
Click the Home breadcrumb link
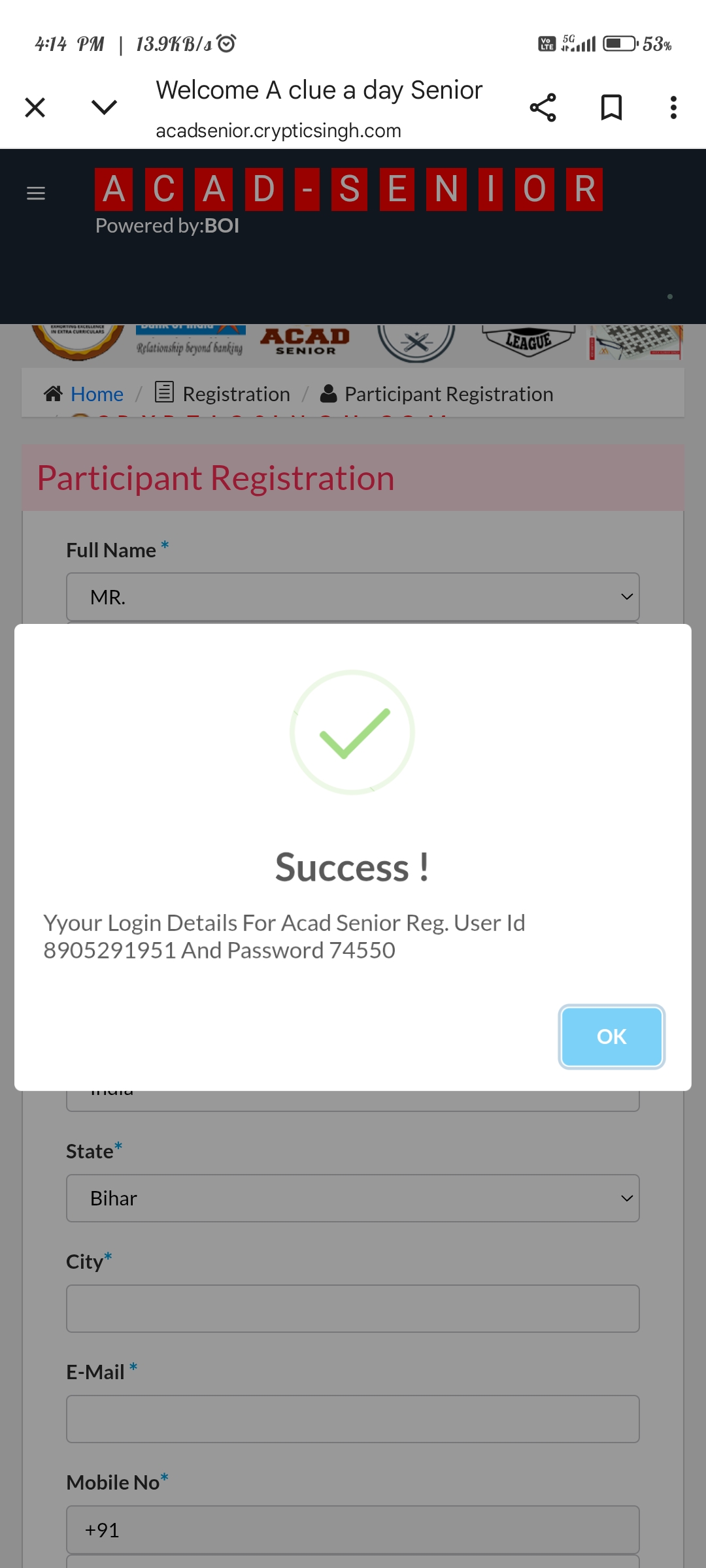click(x=97, y=394)
